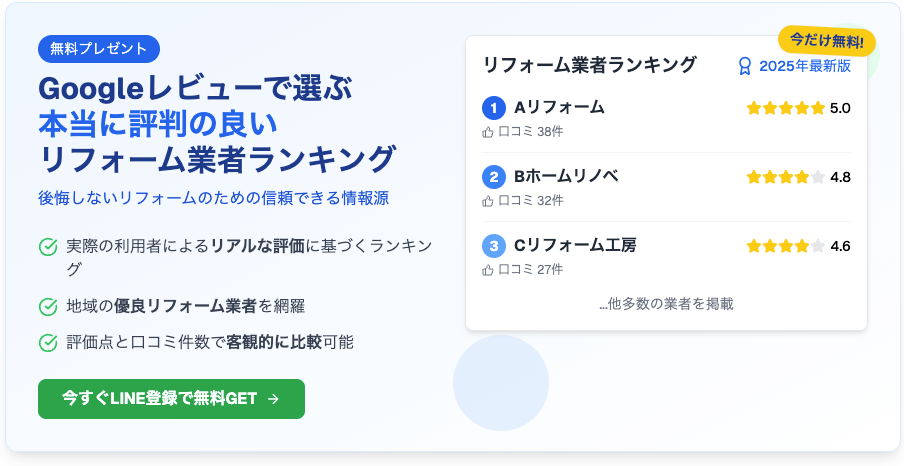904x466 pixels.
Task: Click thumbs-up icon beside 口コミ 32件
Action: point(488,201)
